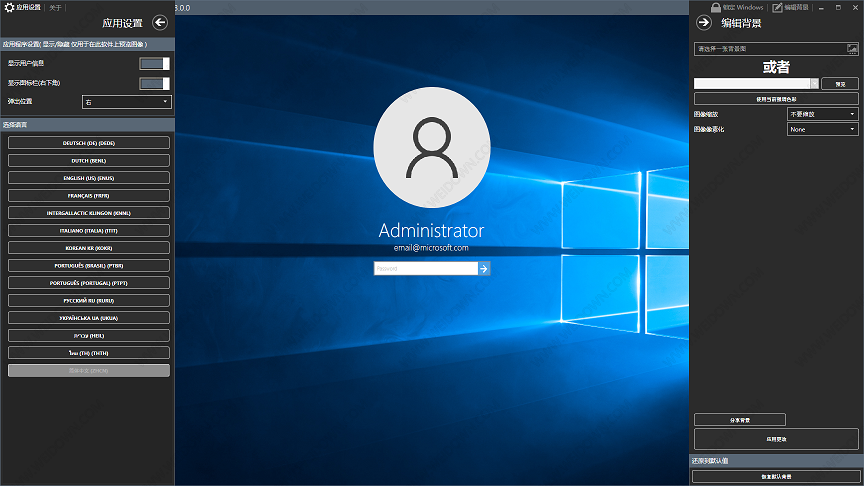
Task: Click the padlock icon for 锁定 Windows
Action: tap(716, 7)
